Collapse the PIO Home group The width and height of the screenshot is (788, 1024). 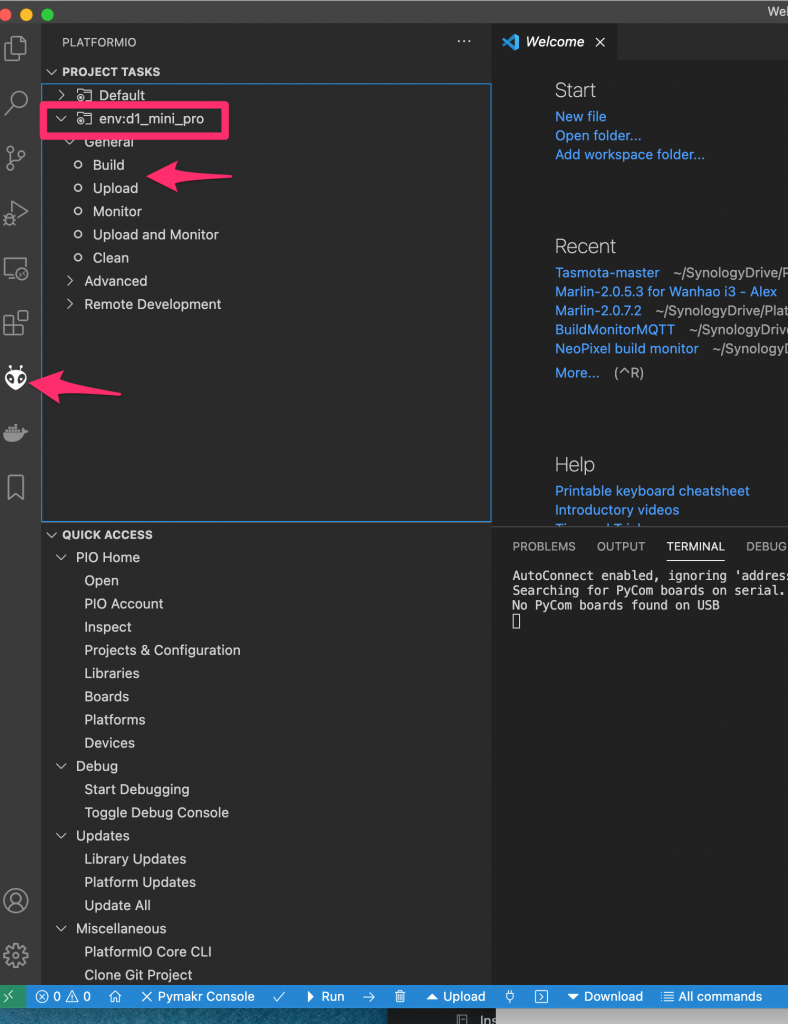[x=61, y=558]
